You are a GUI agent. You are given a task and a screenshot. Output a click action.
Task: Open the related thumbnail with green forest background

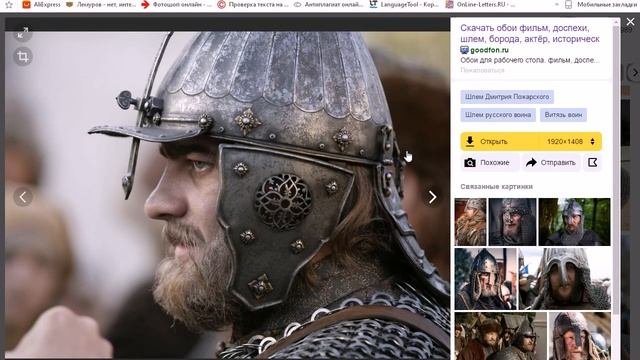pos(574,222)
